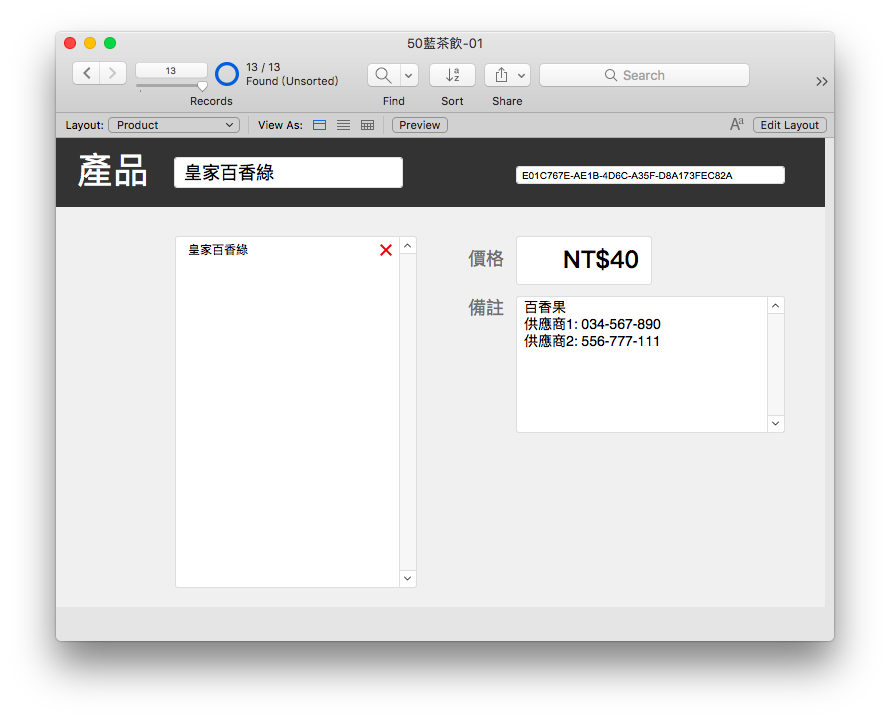Image resolution: width=890 pixels, height=721 pixels.
Task: Click portal scrollbar down arrow
Action: (x=408, y=579)
